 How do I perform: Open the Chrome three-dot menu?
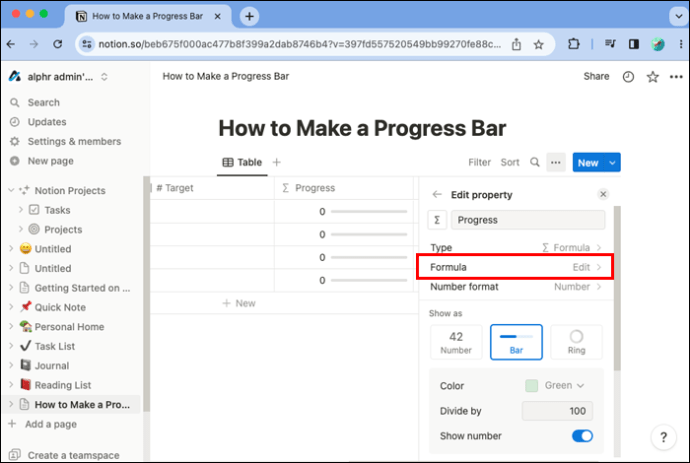tap(681, 44)
